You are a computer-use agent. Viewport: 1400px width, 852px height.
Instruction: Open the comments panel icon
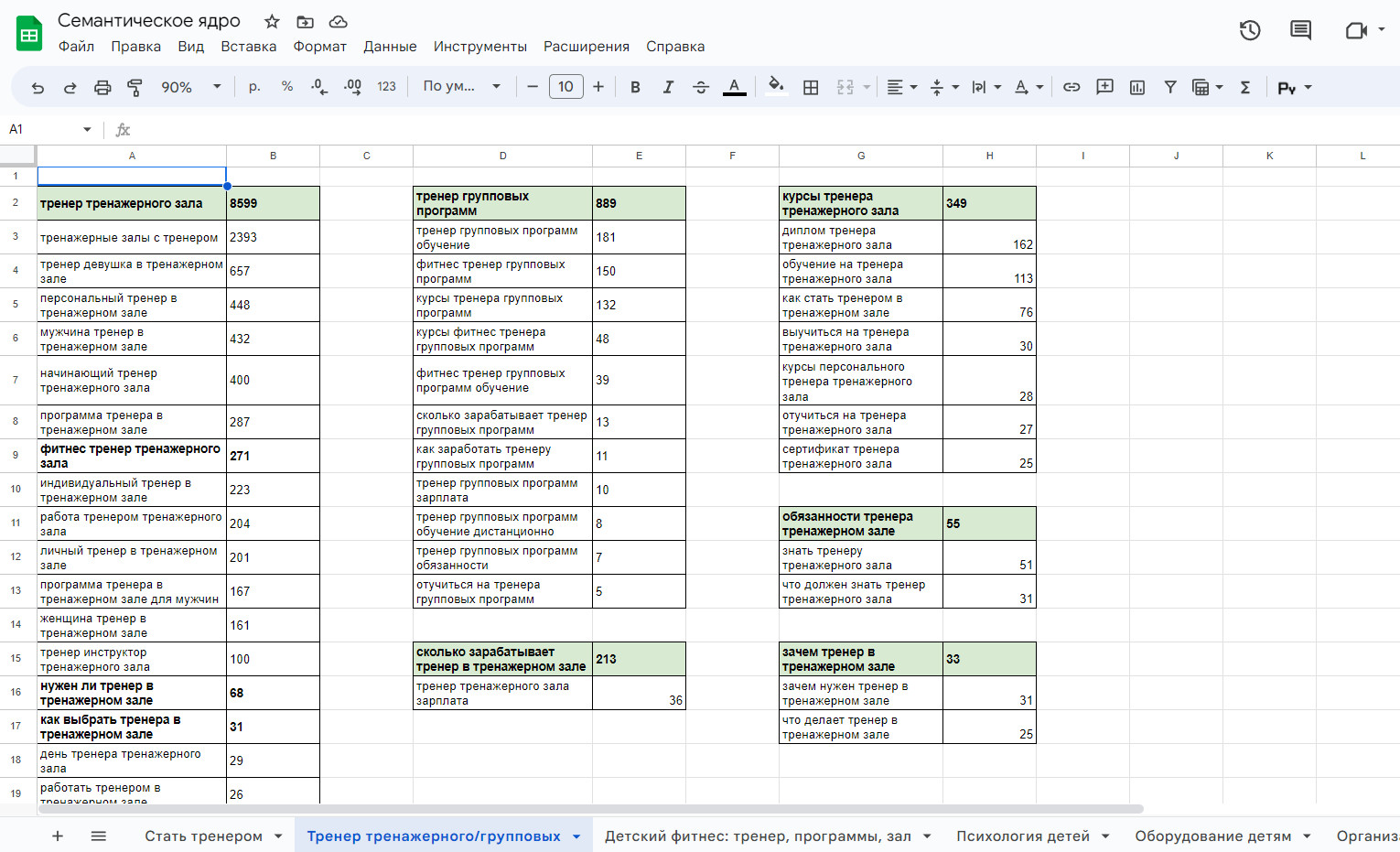(1300, 30)
